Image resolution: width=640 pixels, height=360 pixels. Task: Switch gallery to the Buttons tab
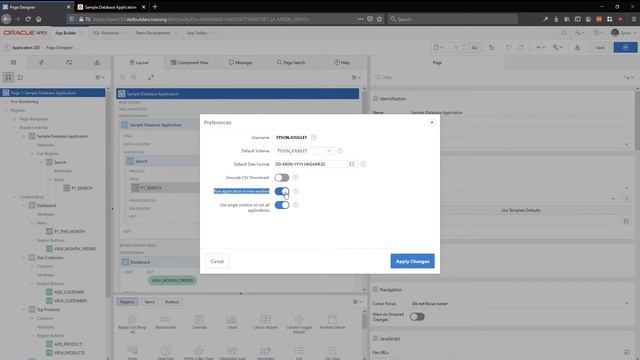coord(172,302)
